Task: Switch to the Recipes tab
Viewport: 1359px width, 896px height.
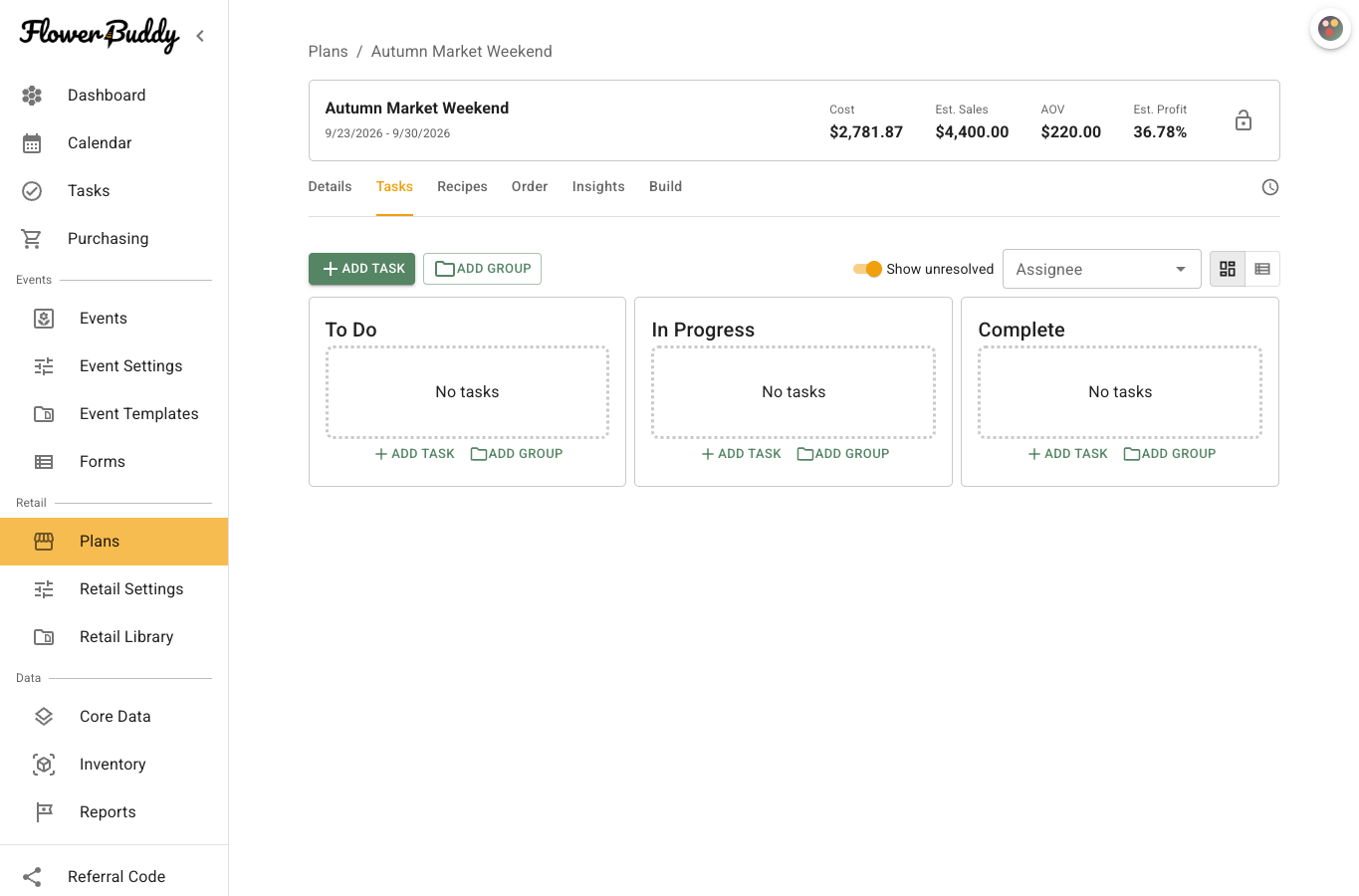Action: point(462,187)
